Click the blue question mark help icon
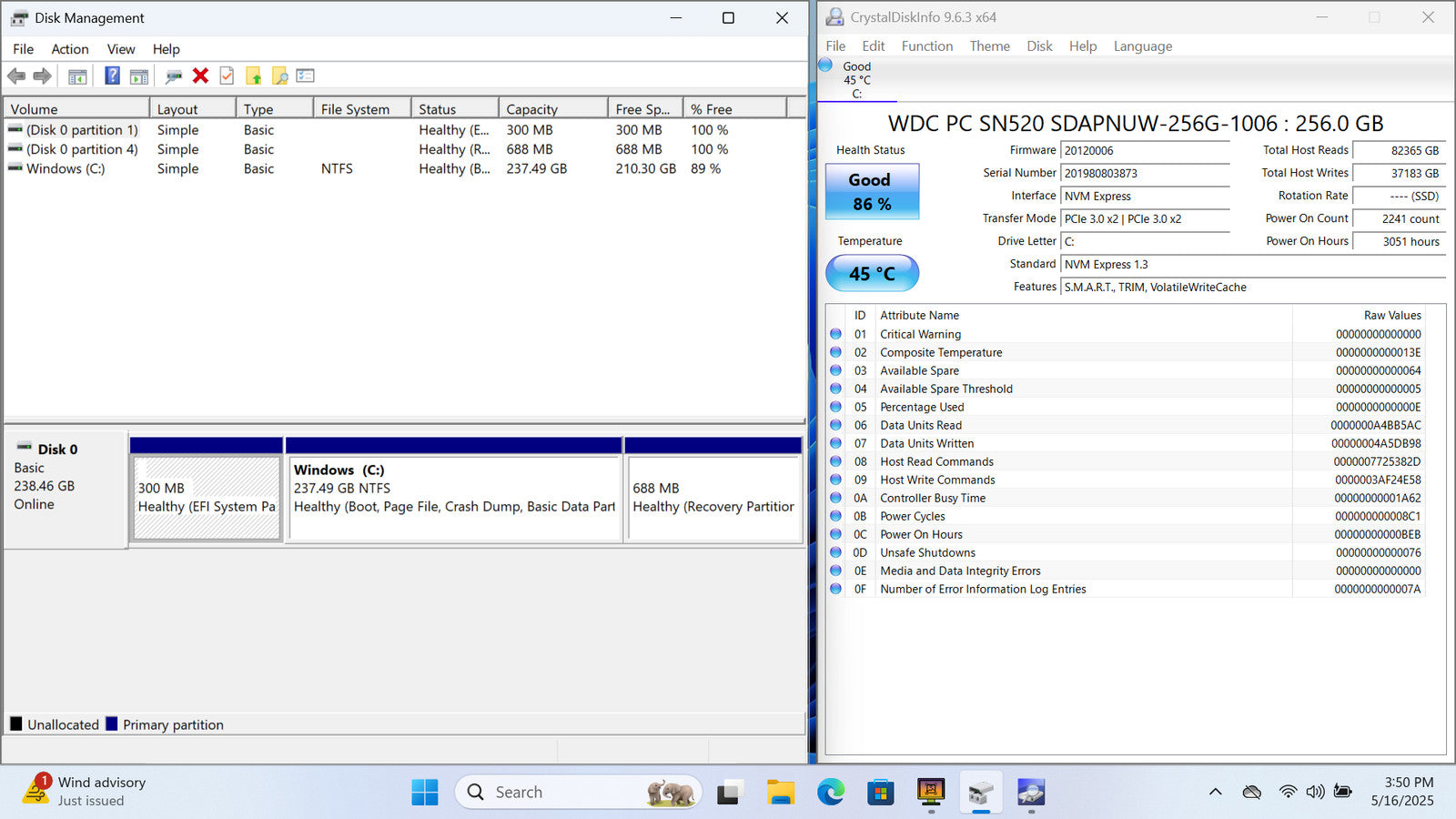Viewport: 1456px width, 819px height. coord(112,76)
